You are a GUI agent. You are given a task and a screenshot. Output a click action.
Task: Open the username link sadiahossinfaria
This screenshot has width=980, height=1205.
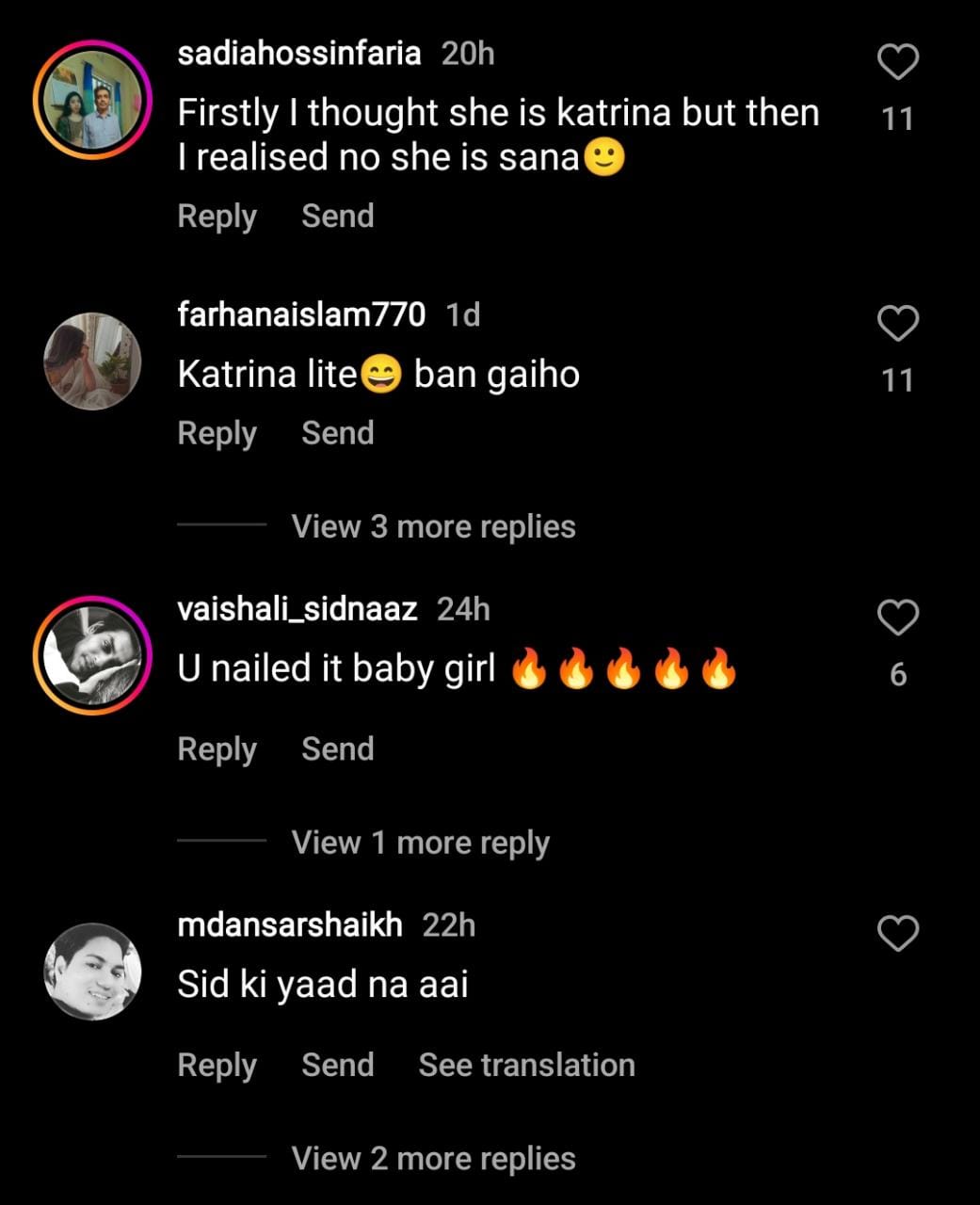(x=298, y=54)
